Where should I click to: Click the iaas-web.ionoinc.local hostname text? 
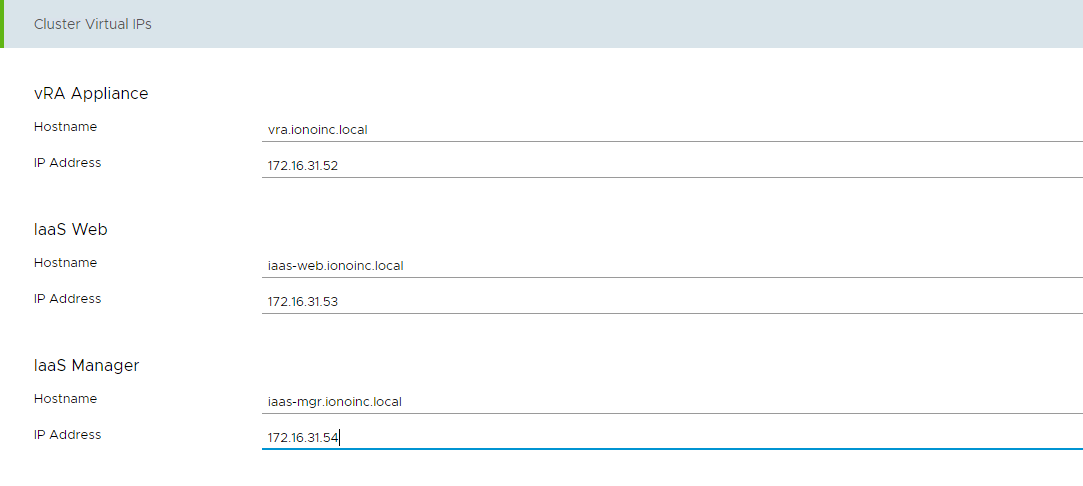click(335, 265)
